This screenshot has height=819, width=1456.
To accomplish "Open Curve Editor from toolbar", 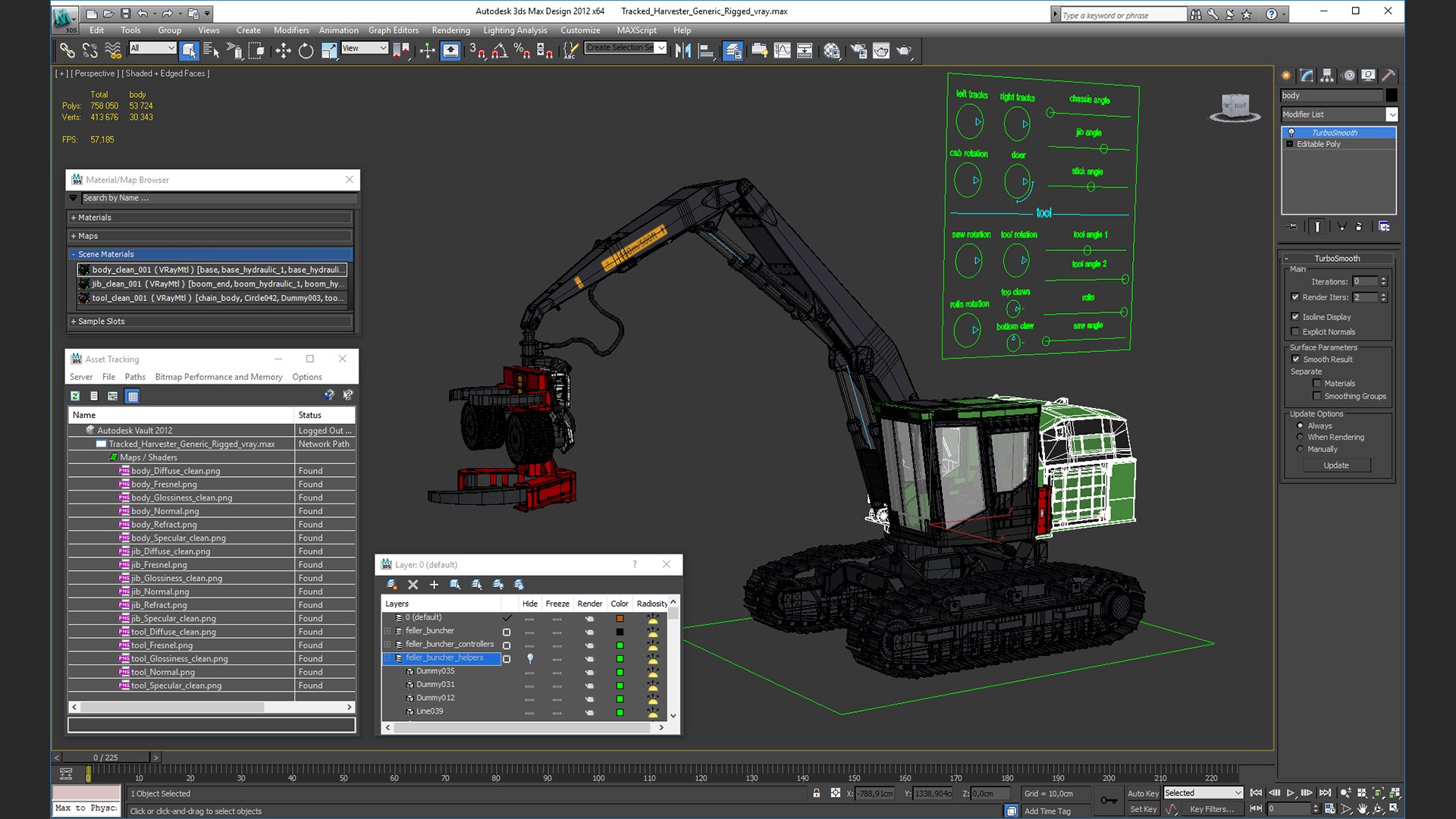I will pyautogui.click(x=782, y=51).
